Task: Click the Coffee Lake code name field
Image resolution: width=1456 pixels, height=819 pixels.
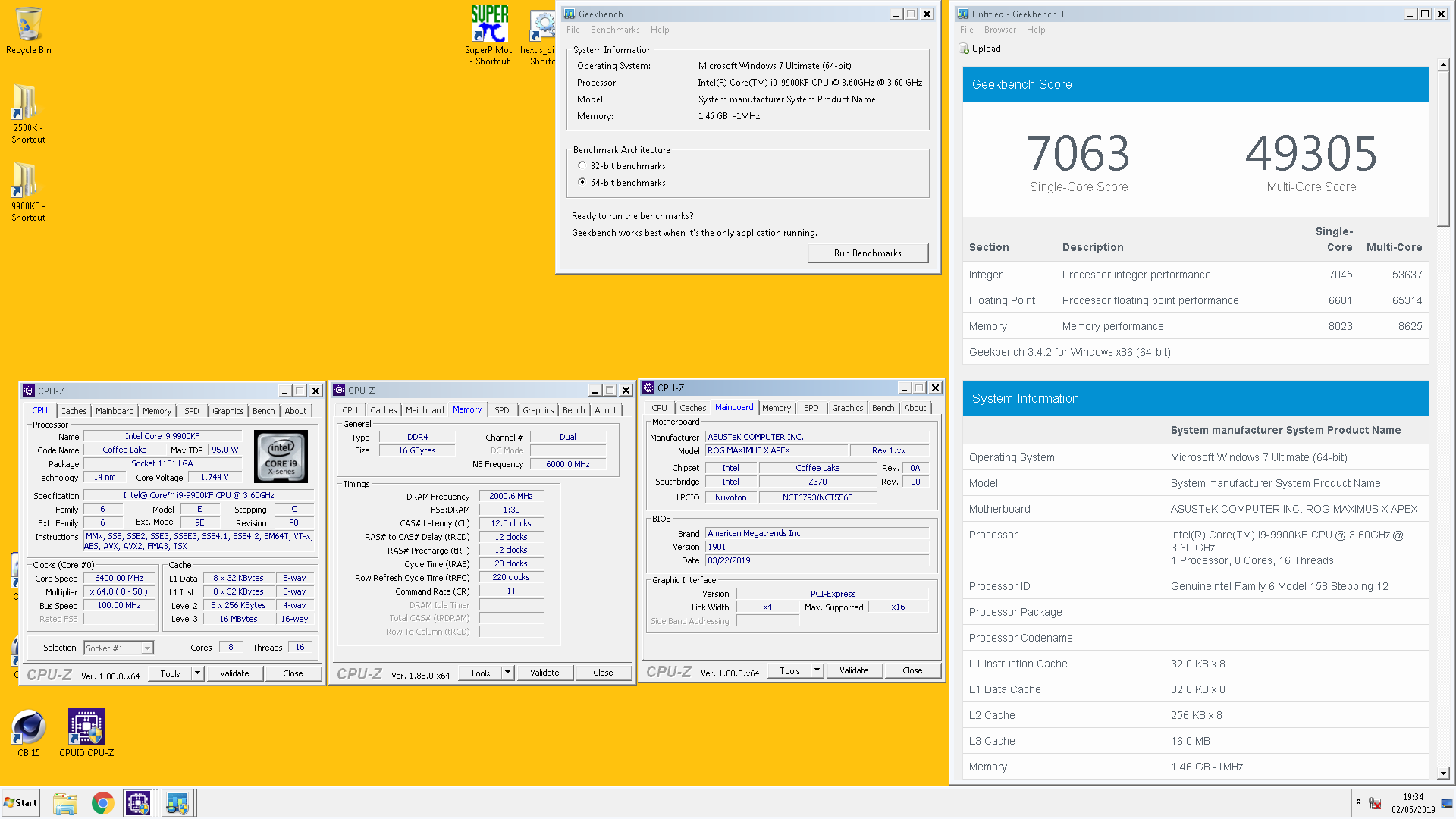Action: click(124, 450)
